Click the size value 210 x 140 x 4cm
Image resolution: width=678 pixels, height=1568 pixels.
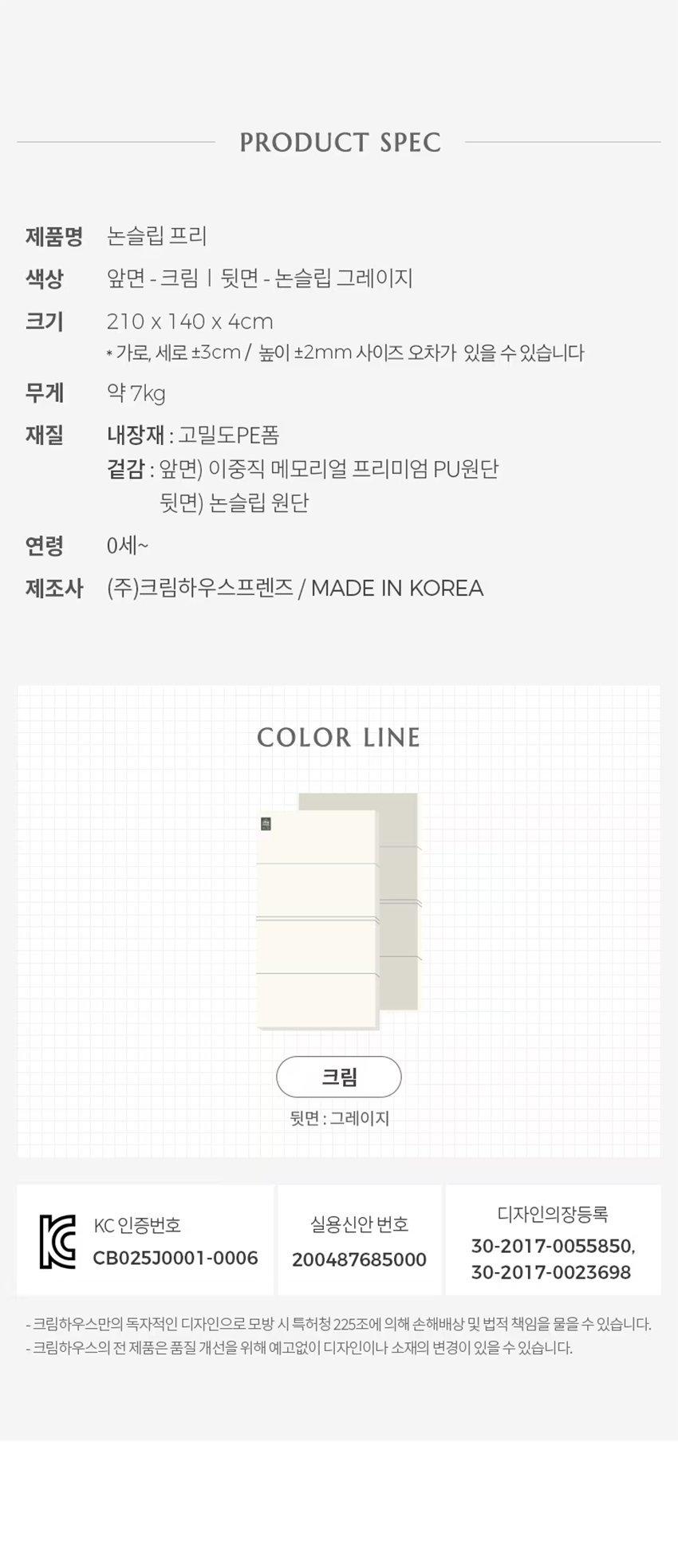tap(190, 321)
